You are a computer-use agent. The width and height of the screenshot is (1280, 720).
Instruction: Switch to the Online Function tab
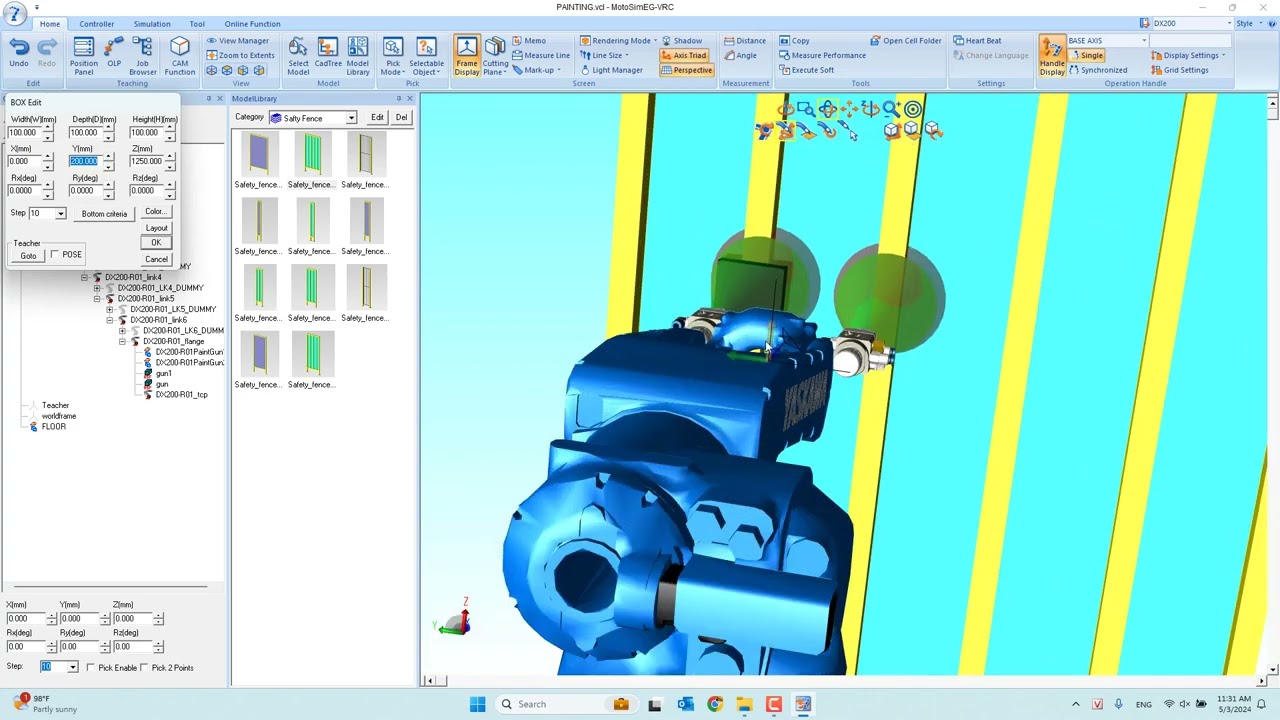[252, 24]
